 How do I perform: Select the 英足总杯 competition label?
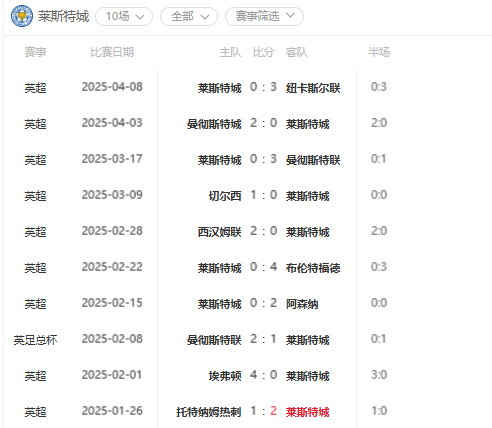(35, 340)
